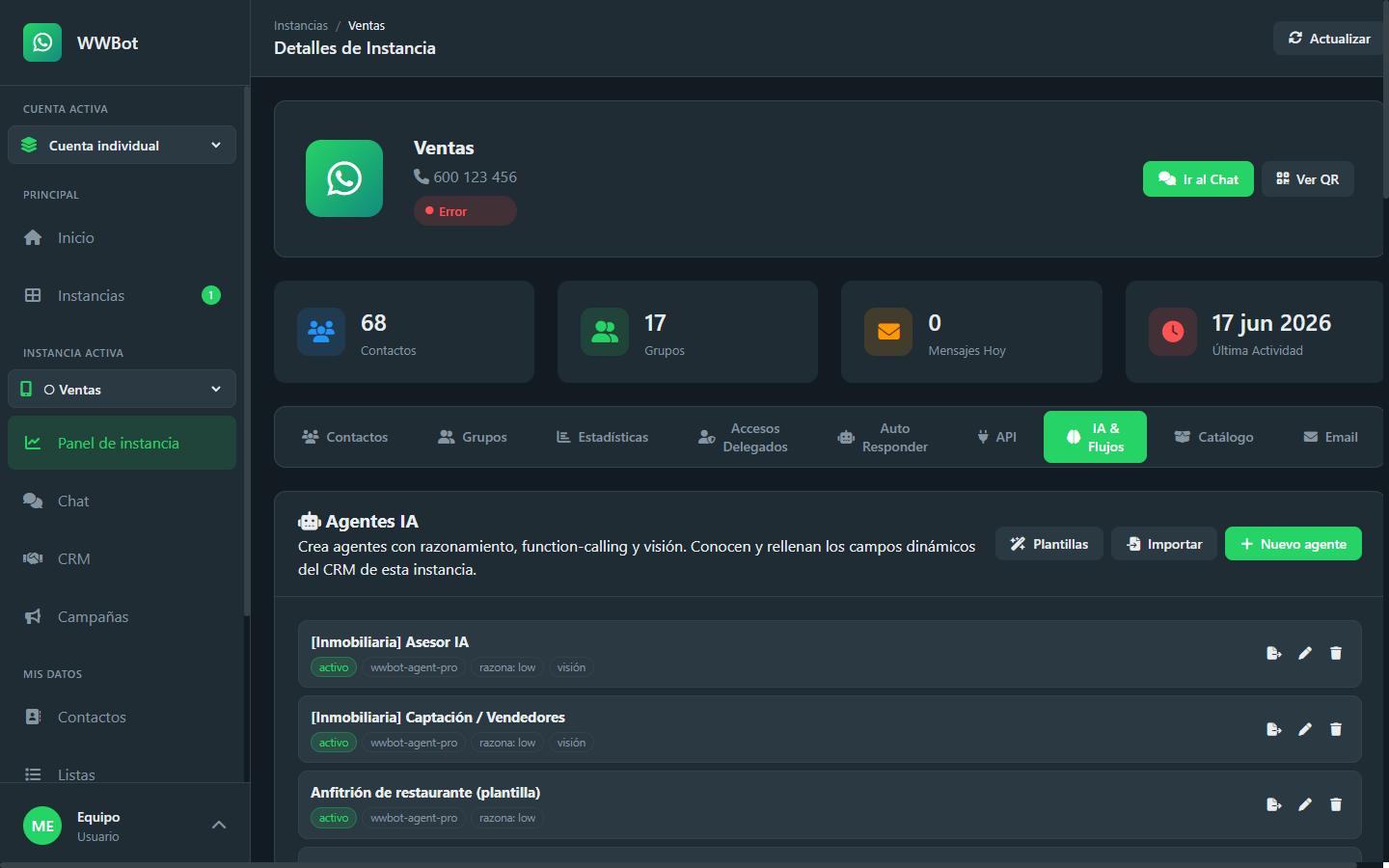1389x868 pixels.
Task: Open Instancias in sidebar
Action: 122,295
